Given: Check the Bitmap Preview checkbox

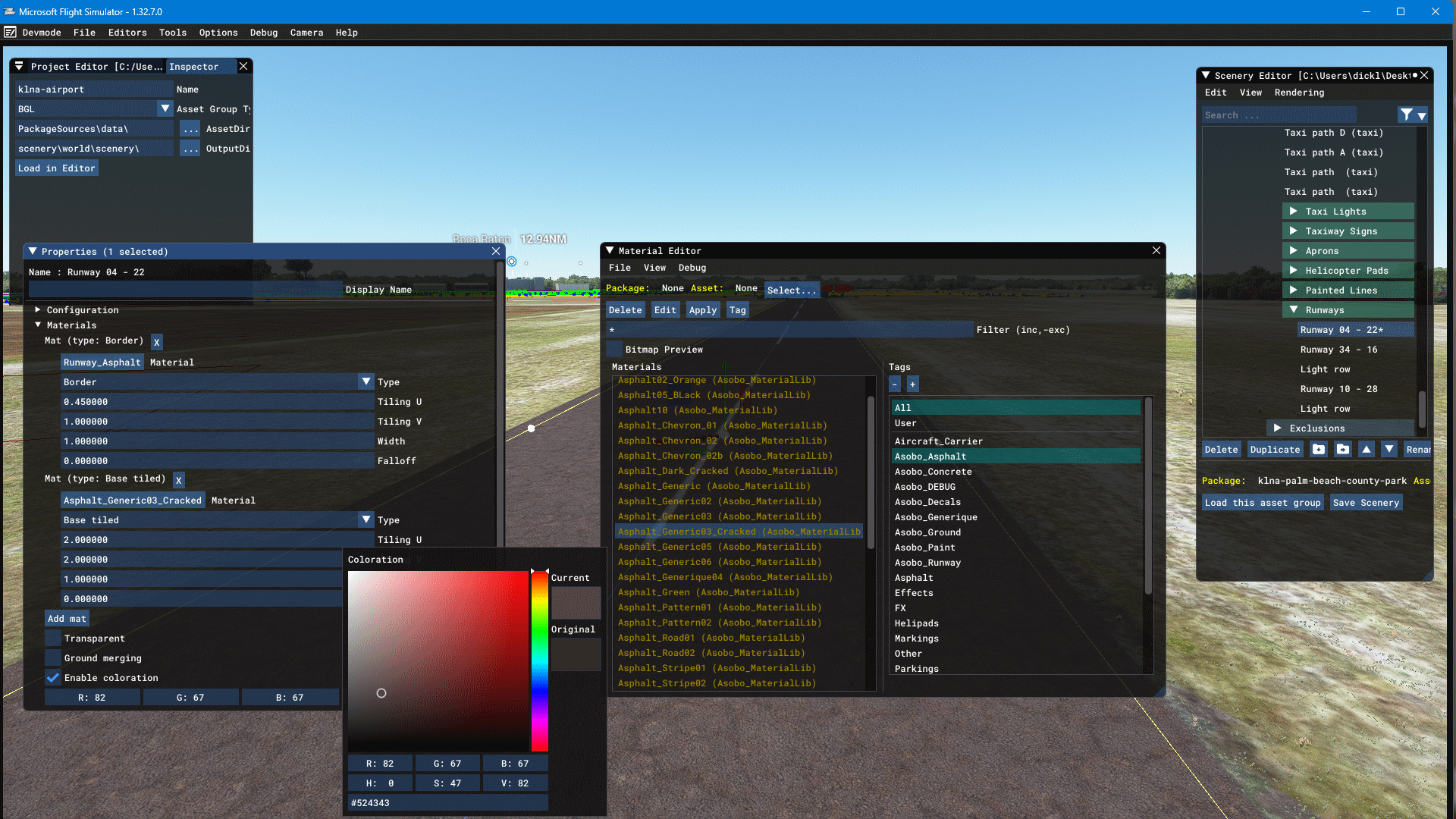Looking at the screenshot, I should (613, 349).
